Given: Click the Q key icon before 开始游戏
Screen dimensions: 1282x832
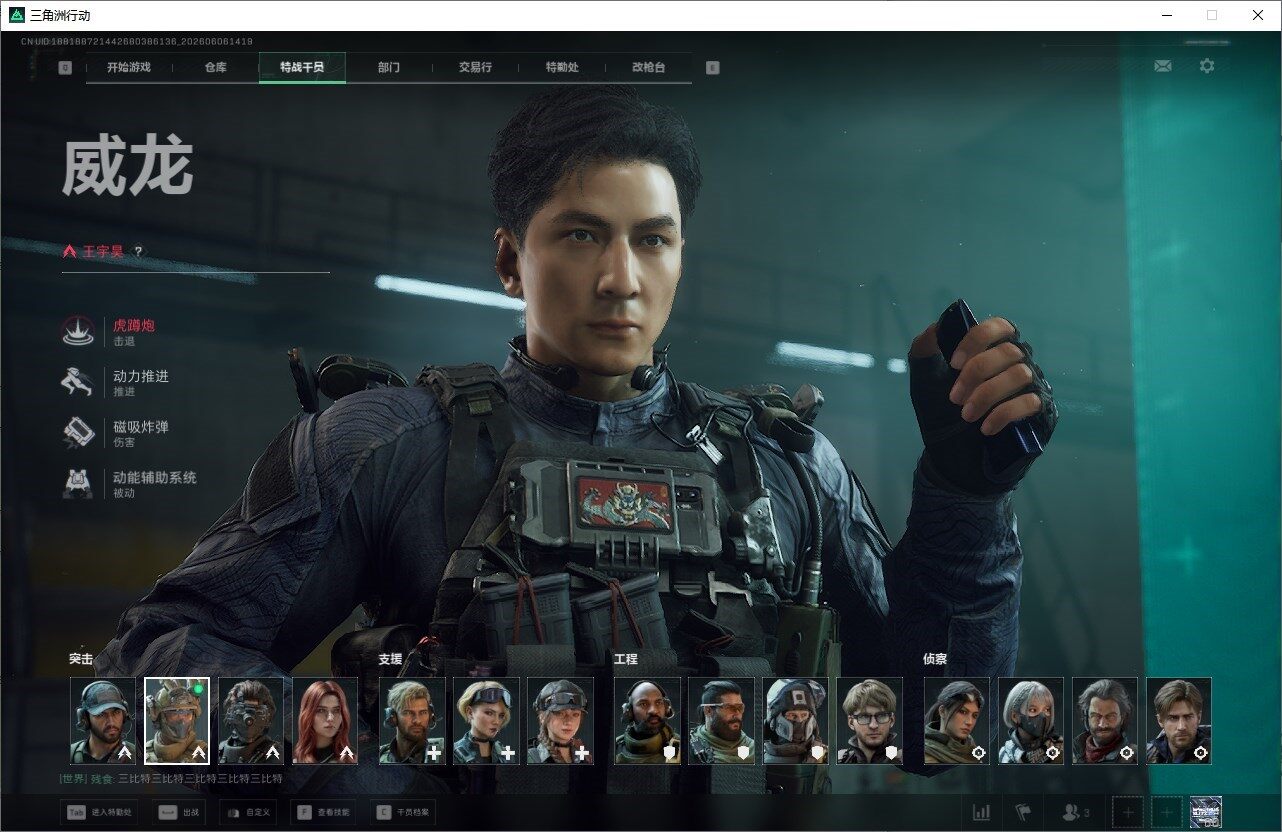Looking at the screenshot, I should (65, 68).
